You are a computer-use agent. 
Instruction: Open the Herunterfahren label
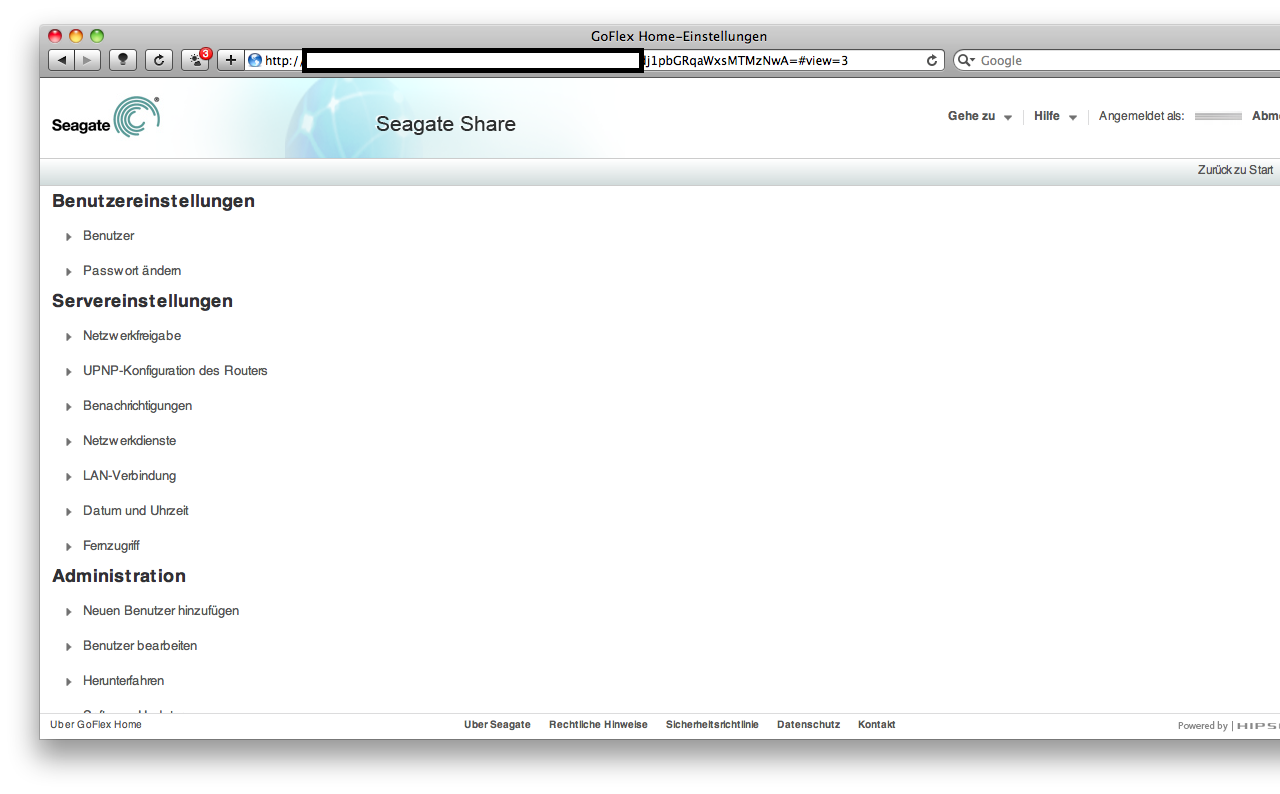pos(123,681)
